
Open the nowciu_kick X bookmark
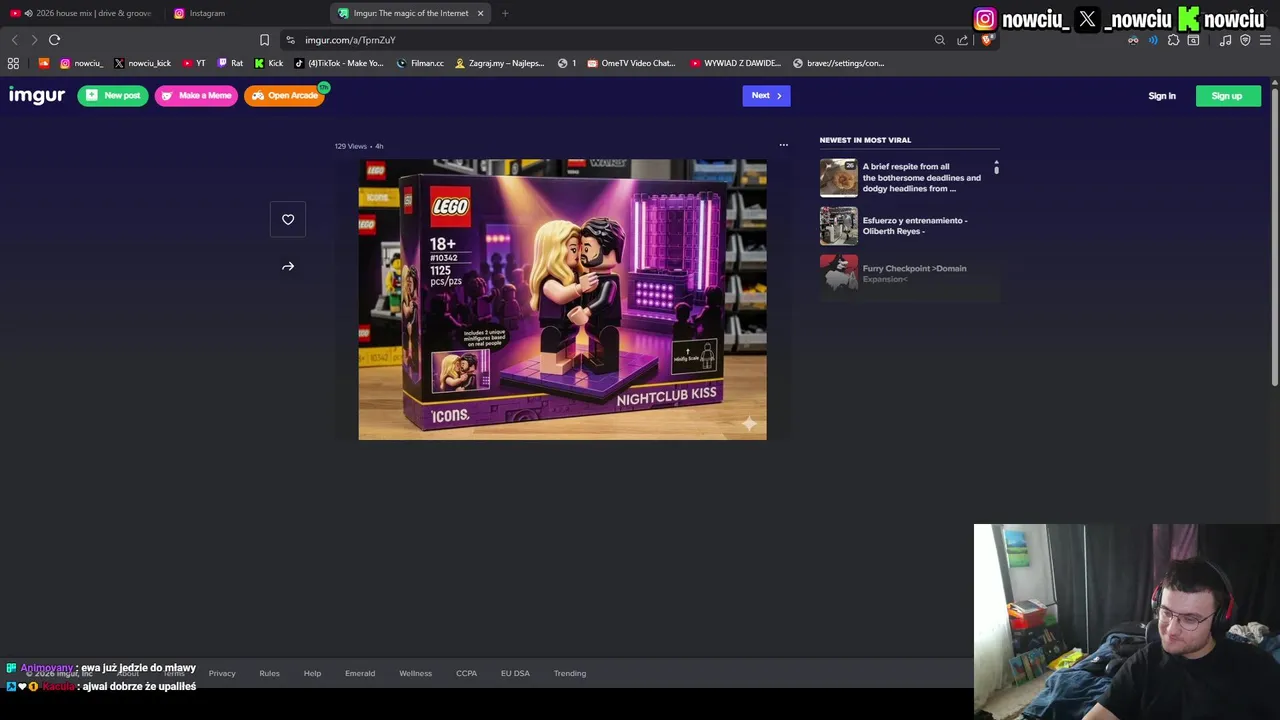142,63
